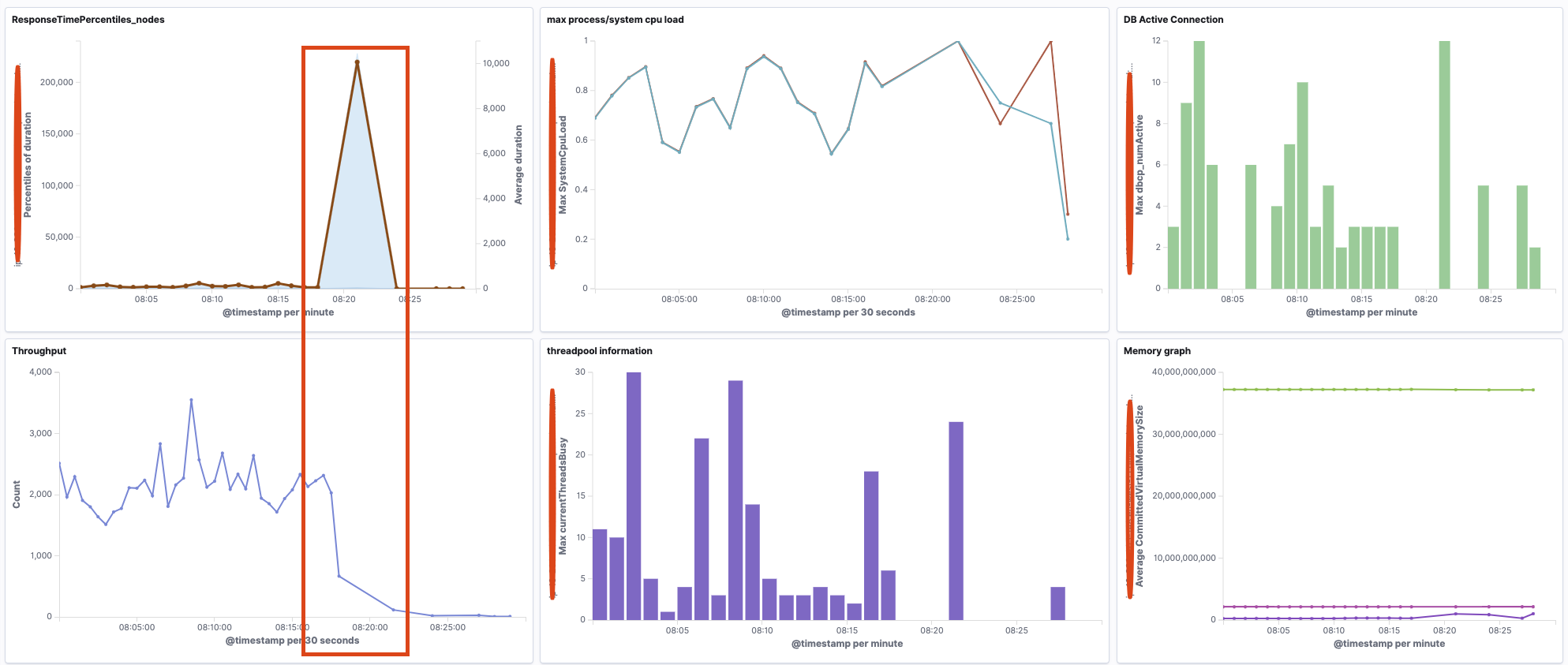Click the threadpool bar at 22 after 08:05
The width and height of the screenshot is (1568, 665).
[702, 529]
